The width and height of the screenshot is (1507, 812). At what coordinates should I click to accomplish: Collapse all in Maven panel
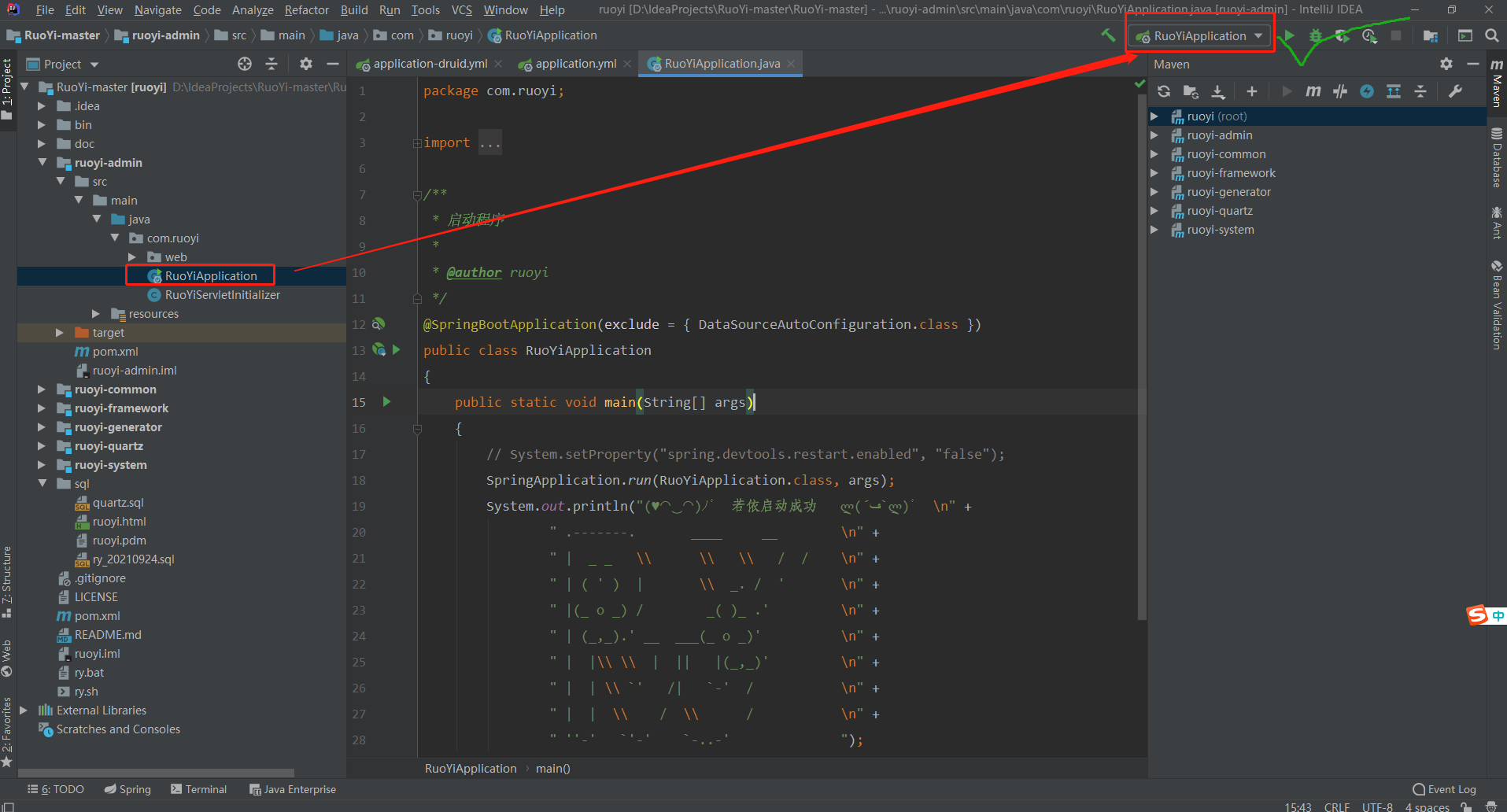point(1420,91)
